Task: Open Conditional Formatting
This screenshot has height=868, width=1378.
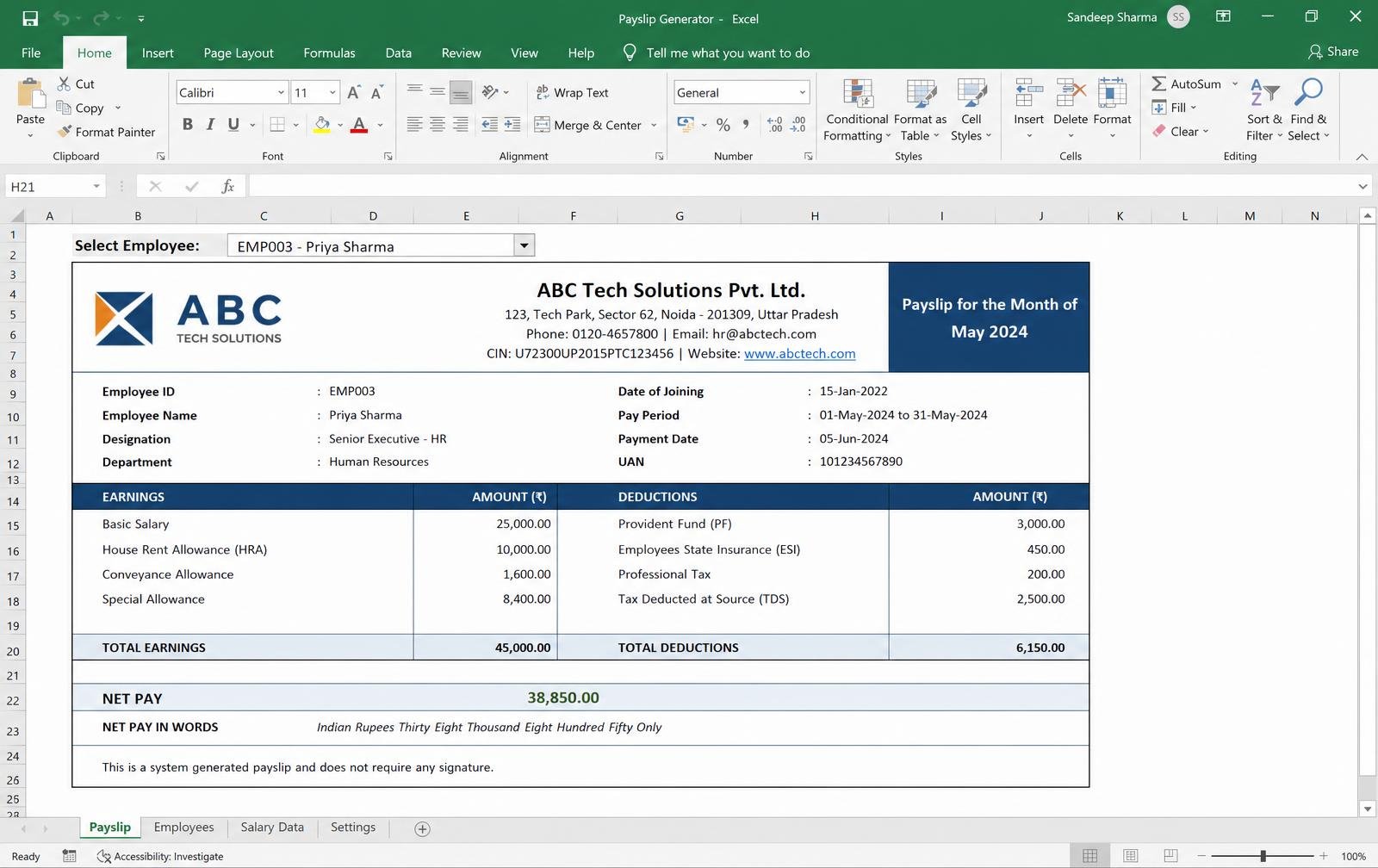Action: click(857, 110)
